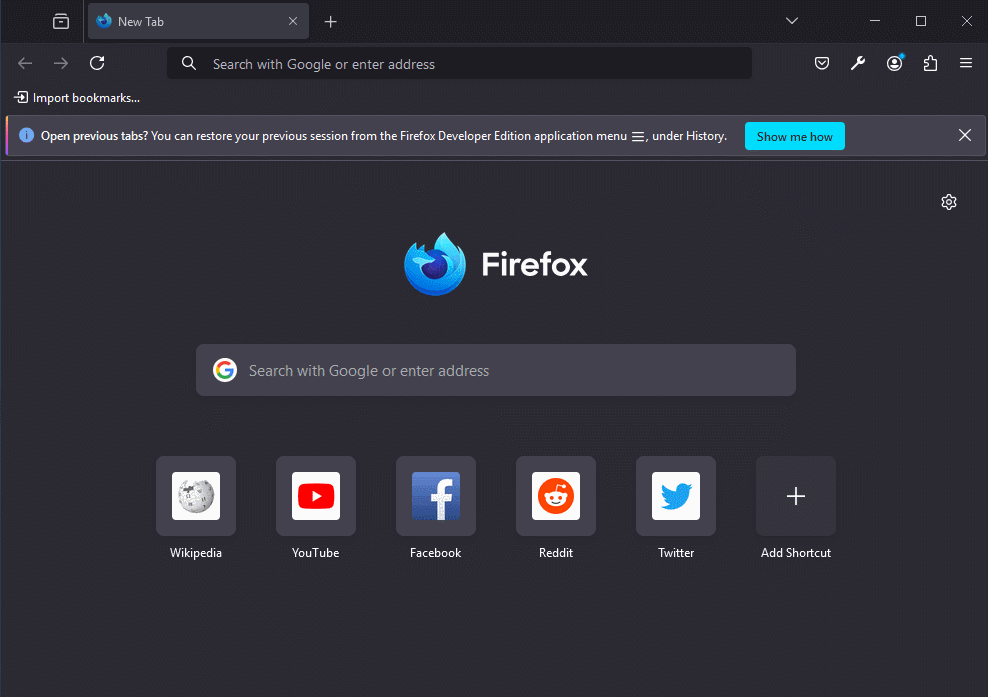
Task: Open the Reddit shortcut tile
Action: coord(556,496)
